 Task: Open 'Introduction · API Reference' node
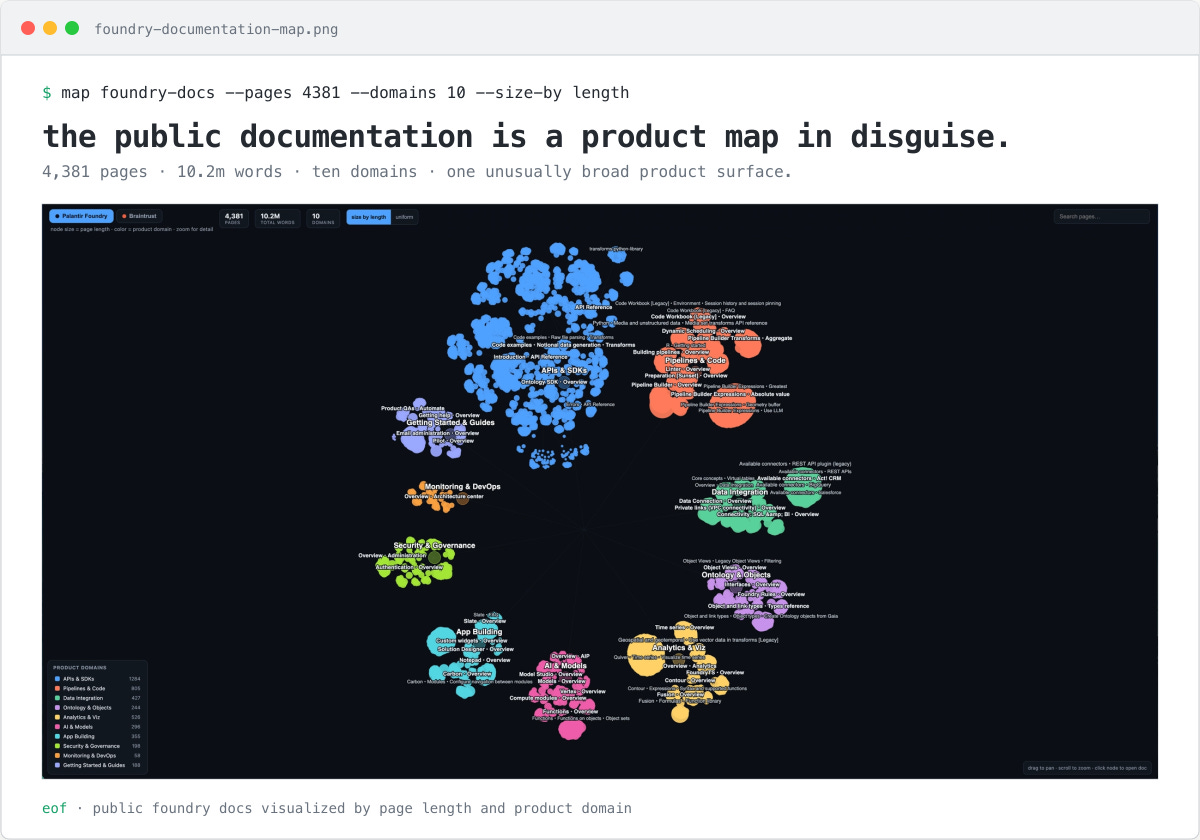[530, 357]
